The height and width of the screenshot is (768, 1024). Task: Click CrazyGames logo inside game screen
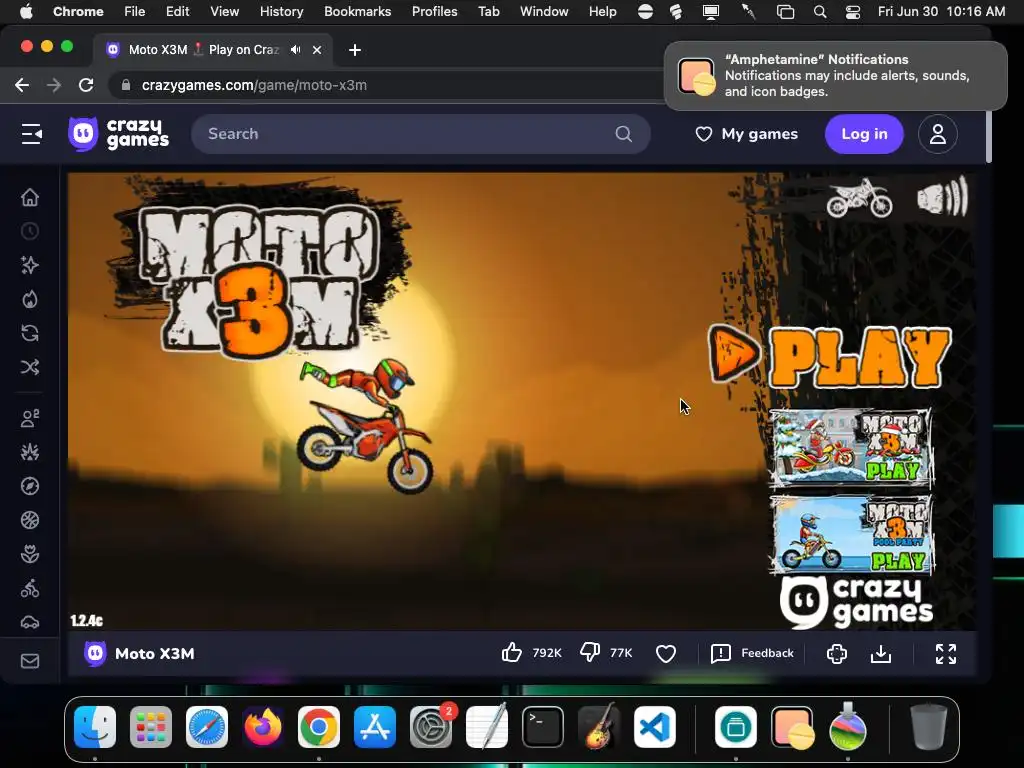[x=856, y=601]
